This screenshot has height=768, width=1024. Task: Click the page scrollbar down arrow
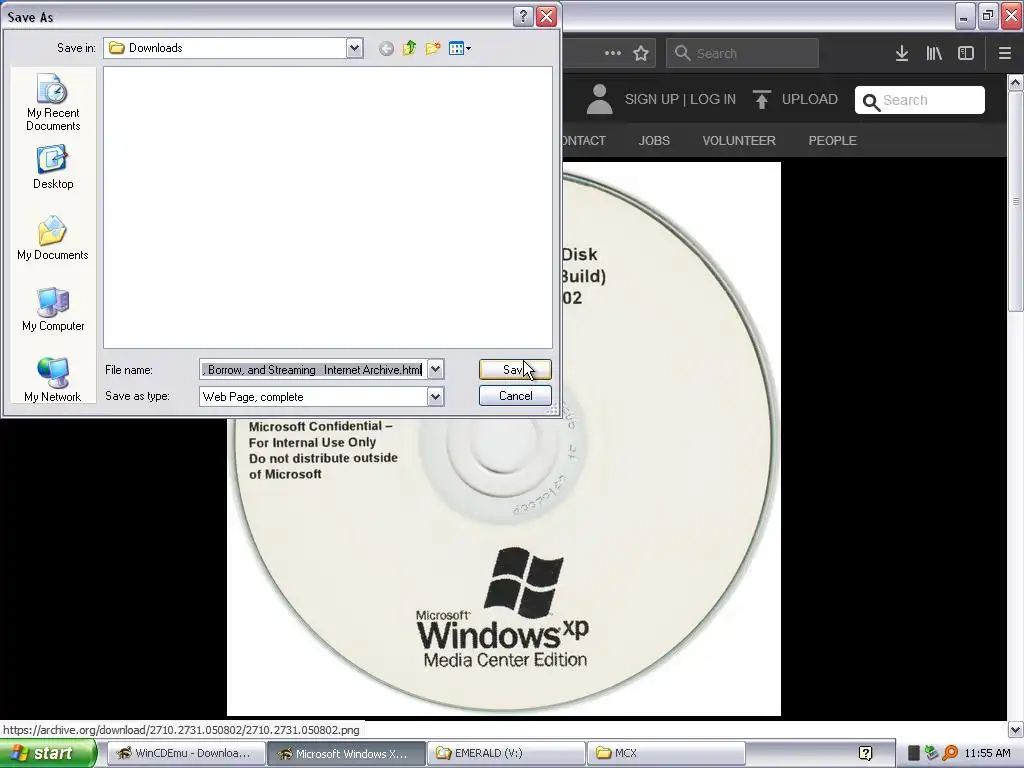click(1016, 729)
